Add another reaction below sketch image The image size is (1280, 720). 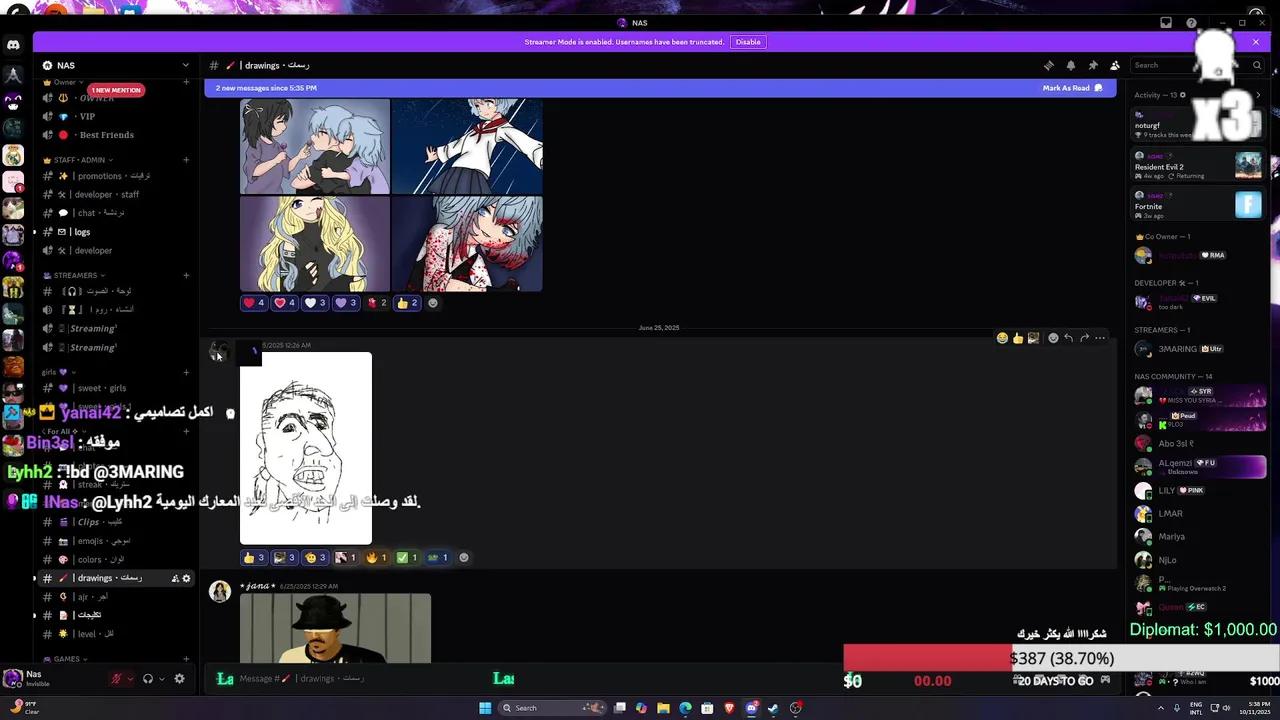463,557
